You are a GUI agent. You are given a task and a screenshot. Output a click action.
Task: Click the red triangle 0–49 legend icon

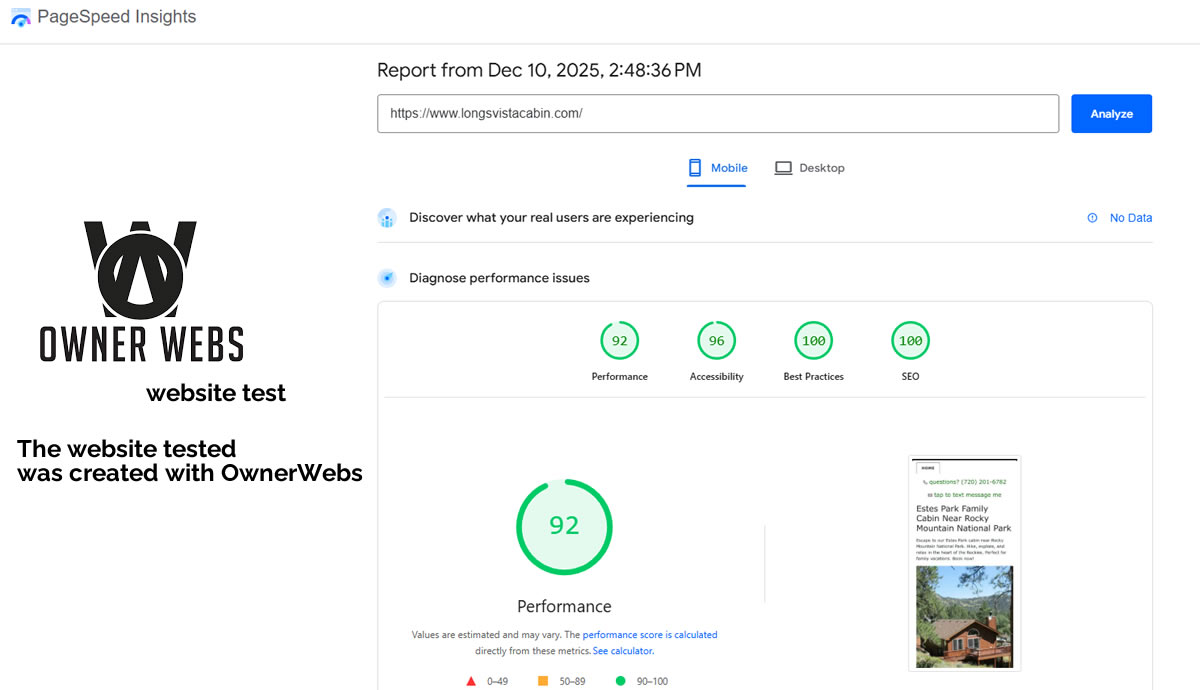tap(471, 681)
